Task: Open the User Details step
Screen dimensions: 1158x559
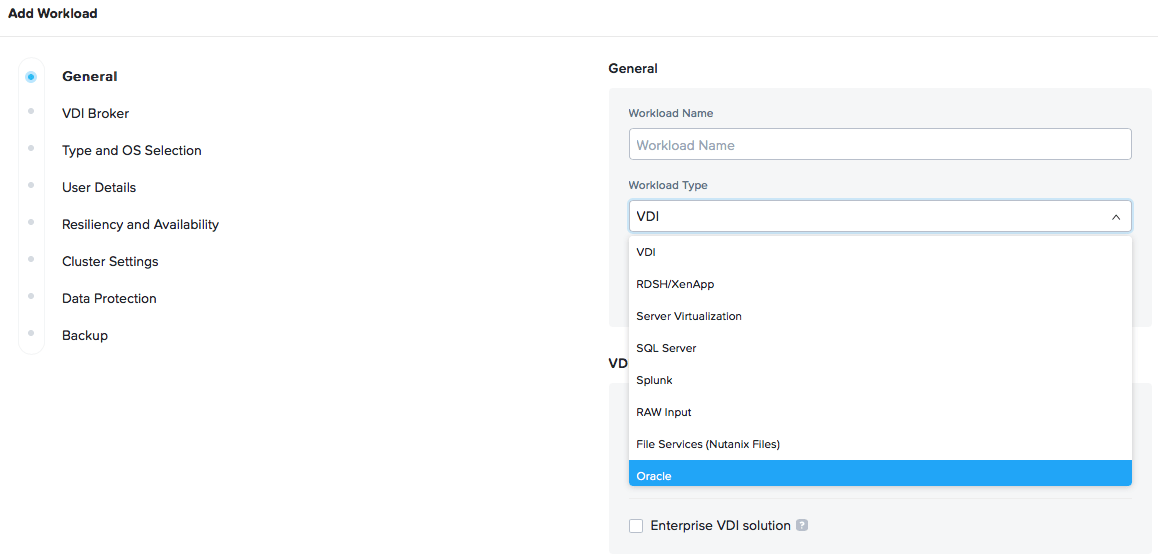Action: click(x=98, y=187)
